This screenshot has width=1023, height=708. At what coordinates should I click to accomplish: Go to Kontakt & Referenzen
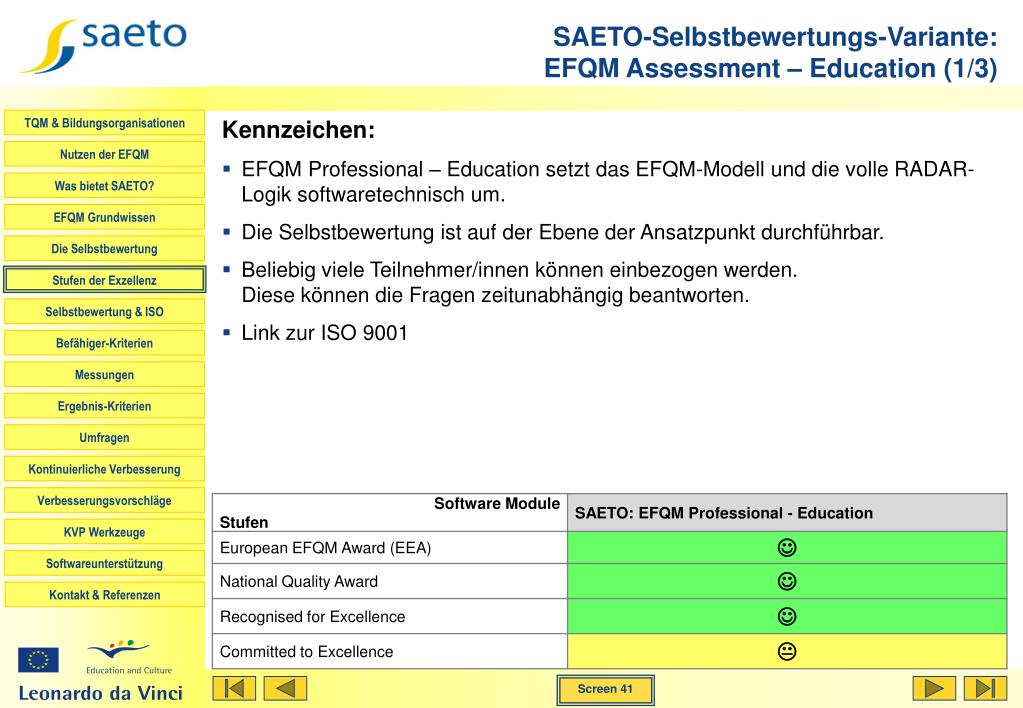click(104, 594)
